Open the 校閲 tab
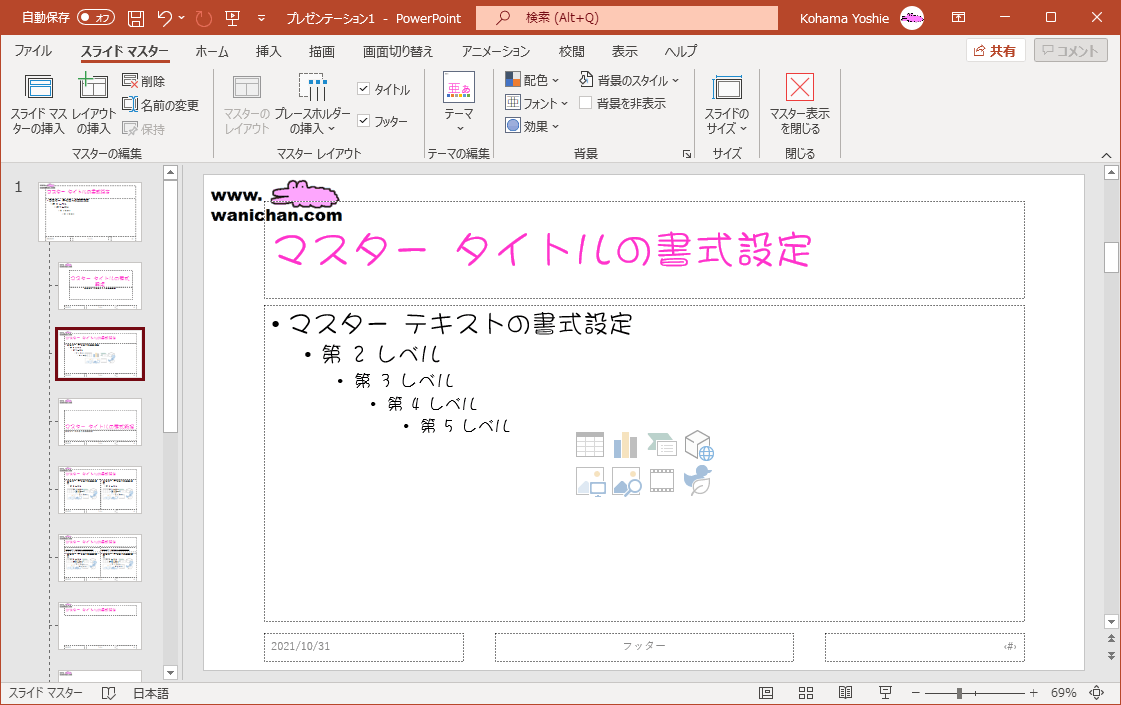 point(571,51)
